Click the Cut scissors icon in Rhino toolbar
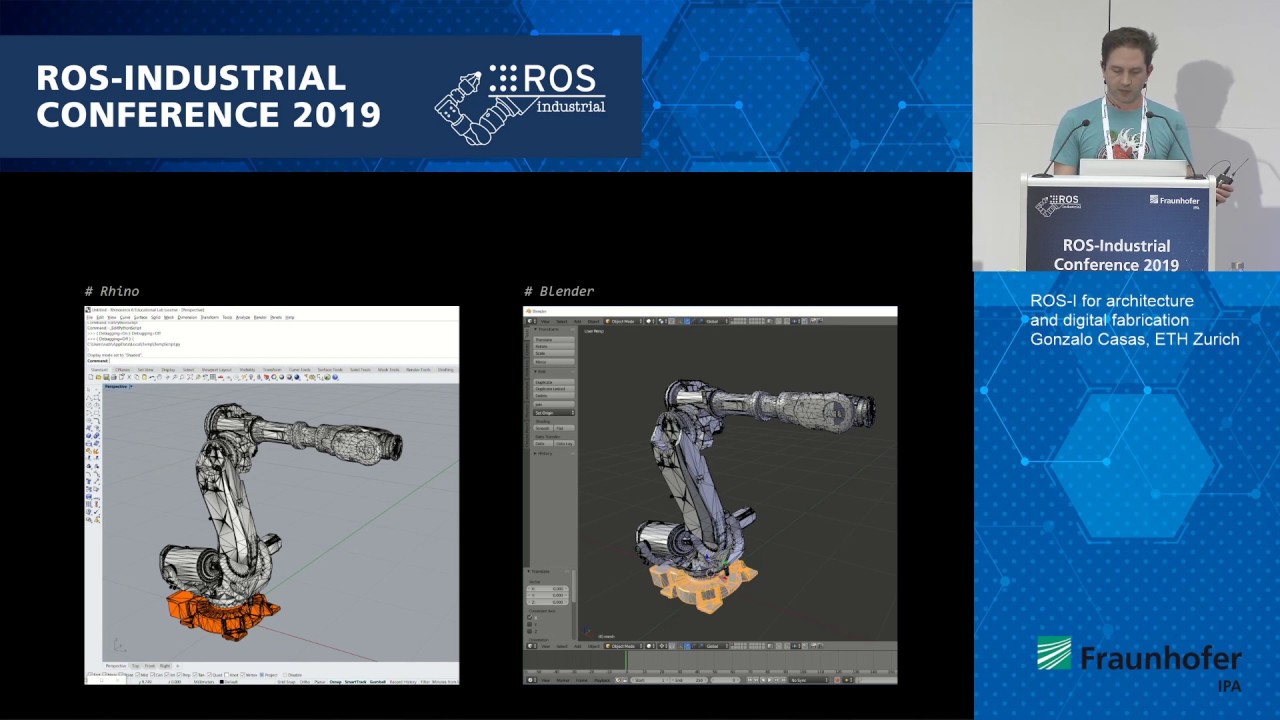This screenshot has height=720, width=1280. point(129,377)
